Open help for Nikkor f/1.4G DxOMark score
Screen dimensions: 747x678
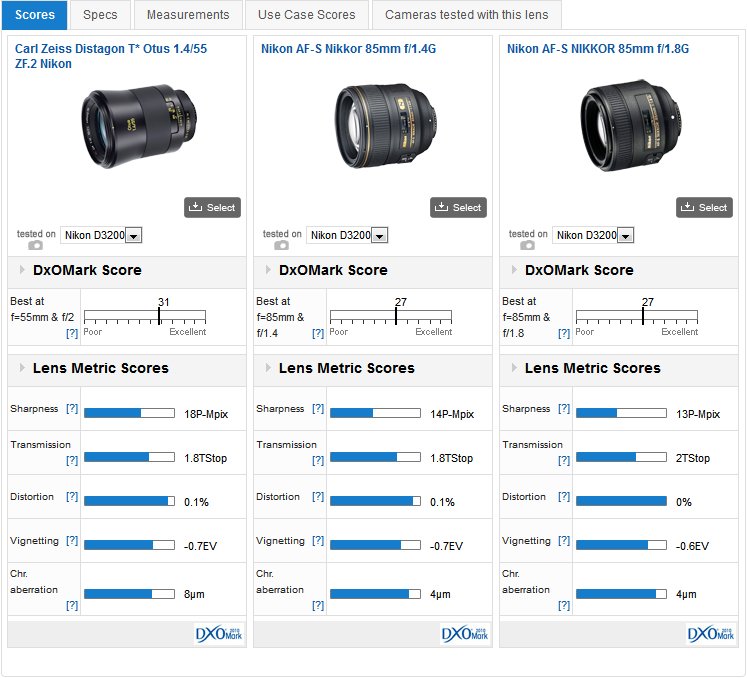[318, 333]
